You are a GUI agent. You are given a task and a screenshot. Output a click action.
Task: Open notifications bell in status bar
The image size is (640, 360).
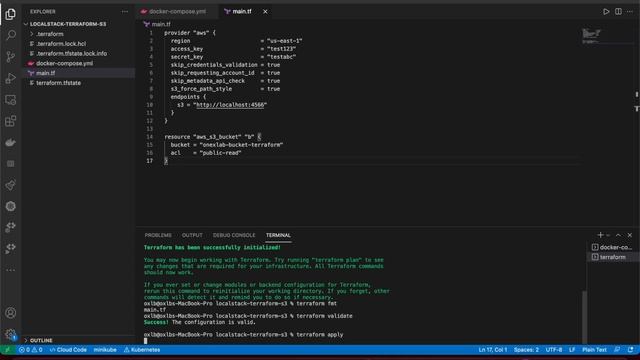point(631,350)
